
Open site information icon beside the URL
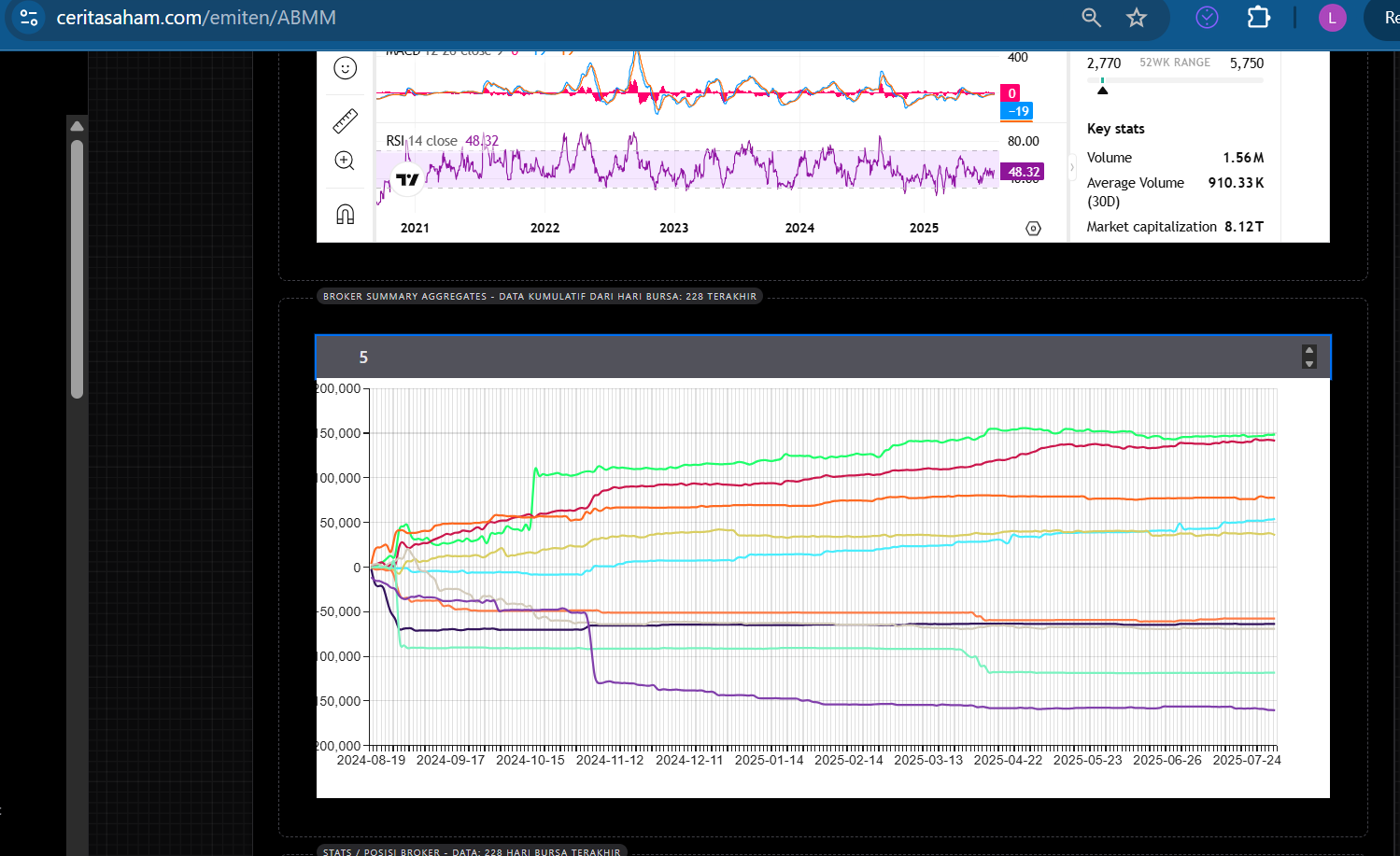tap(28, 18)
